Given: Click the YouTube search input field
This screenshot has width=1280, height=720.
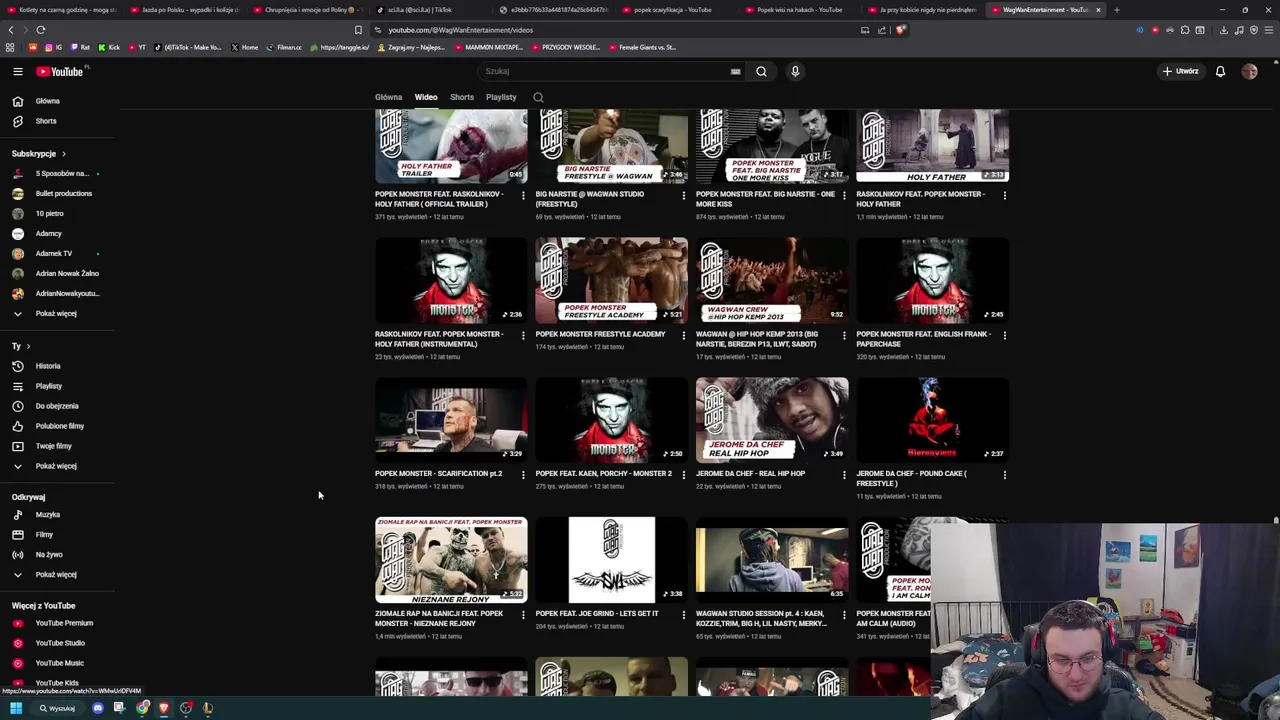Looking at the screenshot, I should click(605, 71).
